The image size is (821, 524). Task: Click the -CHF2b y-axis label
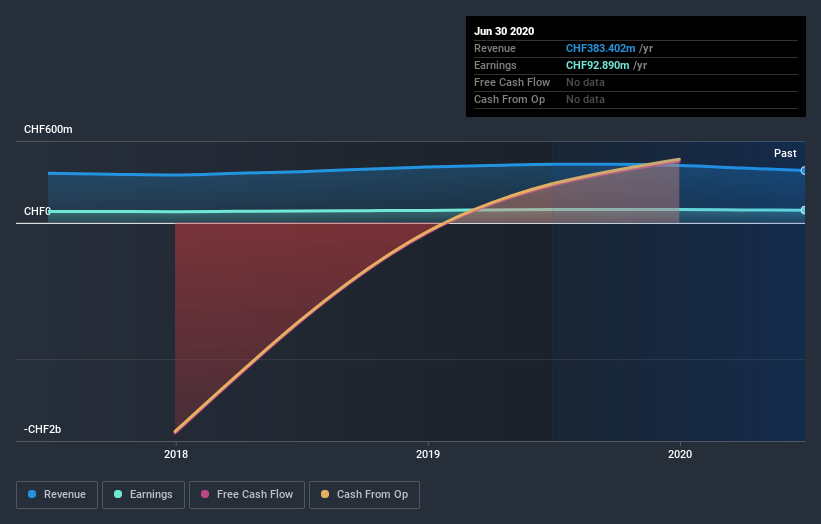pyautogui.click(x=42, y=429)
